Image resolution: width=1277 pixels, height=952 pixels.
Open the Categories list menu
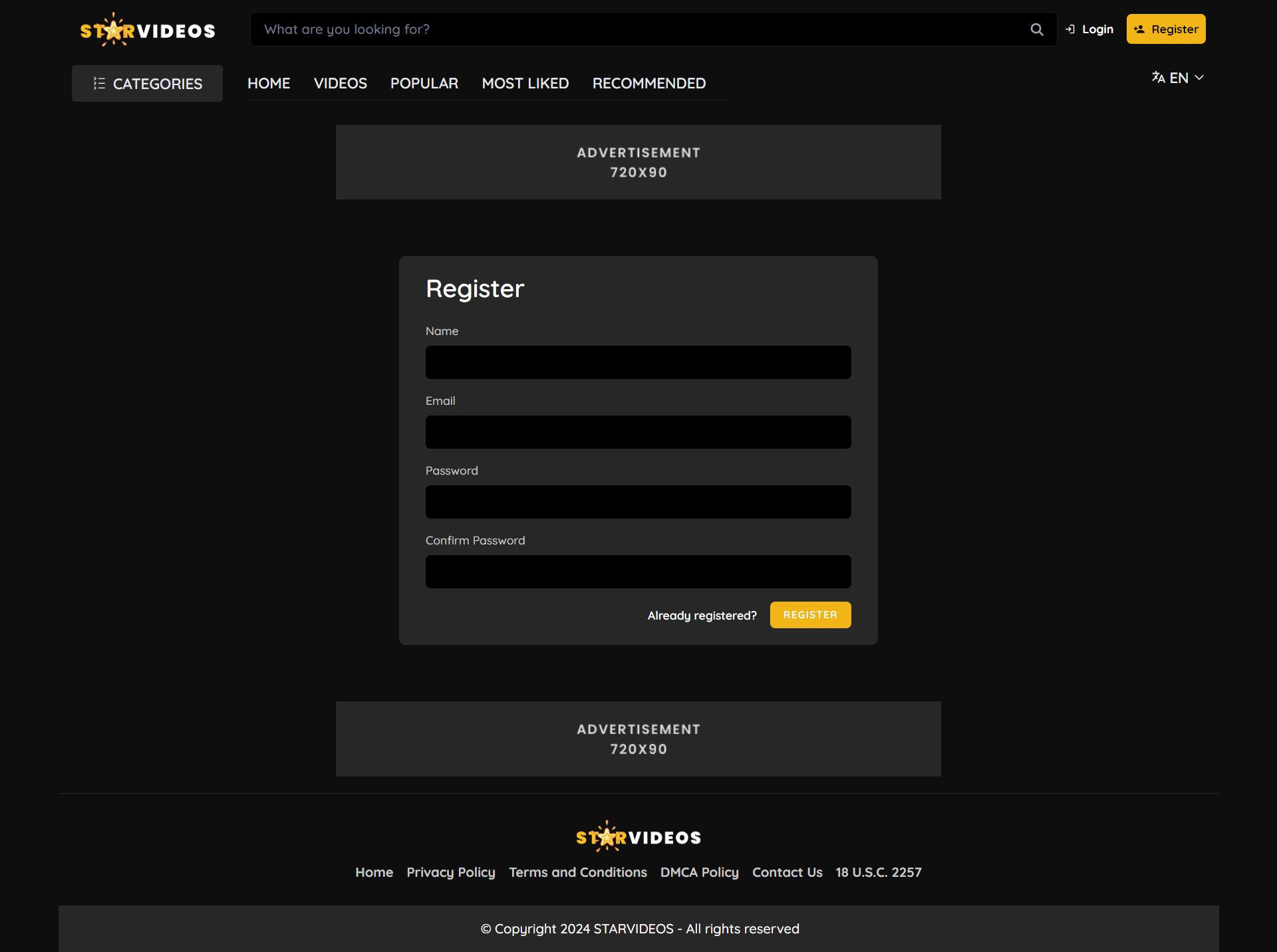pos(147,84)
